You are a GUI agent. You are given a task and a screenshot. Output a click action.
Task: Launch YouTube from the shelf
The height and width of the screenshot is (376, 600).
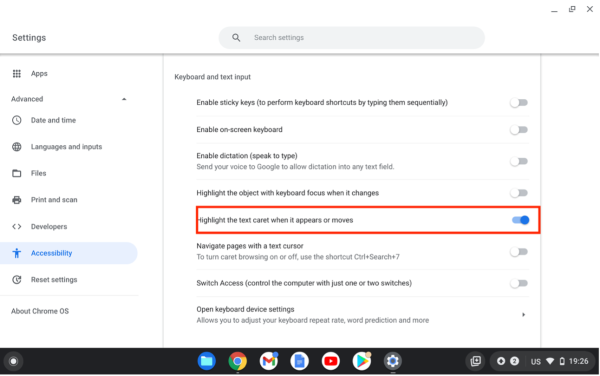coord(331,361)
